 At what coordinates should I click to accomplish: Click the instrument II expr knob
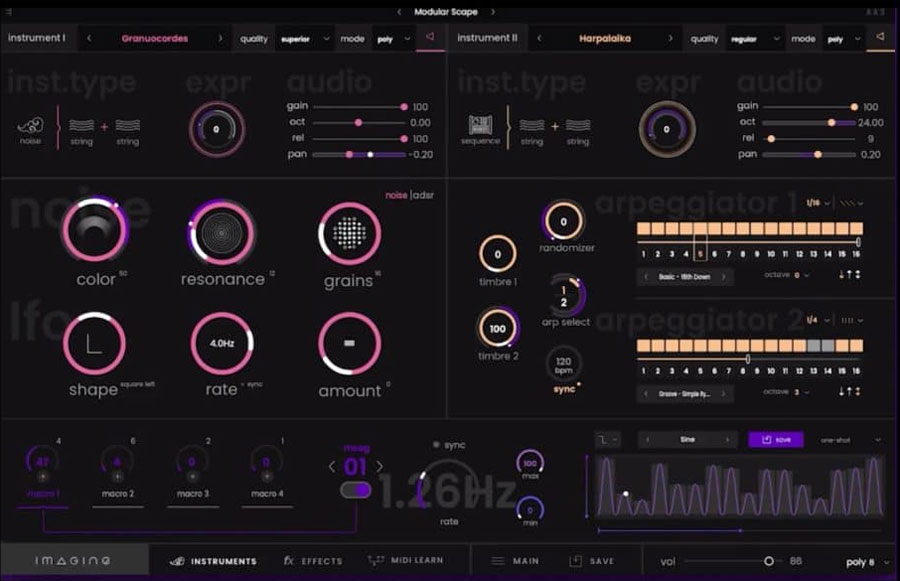coord(666,129)
